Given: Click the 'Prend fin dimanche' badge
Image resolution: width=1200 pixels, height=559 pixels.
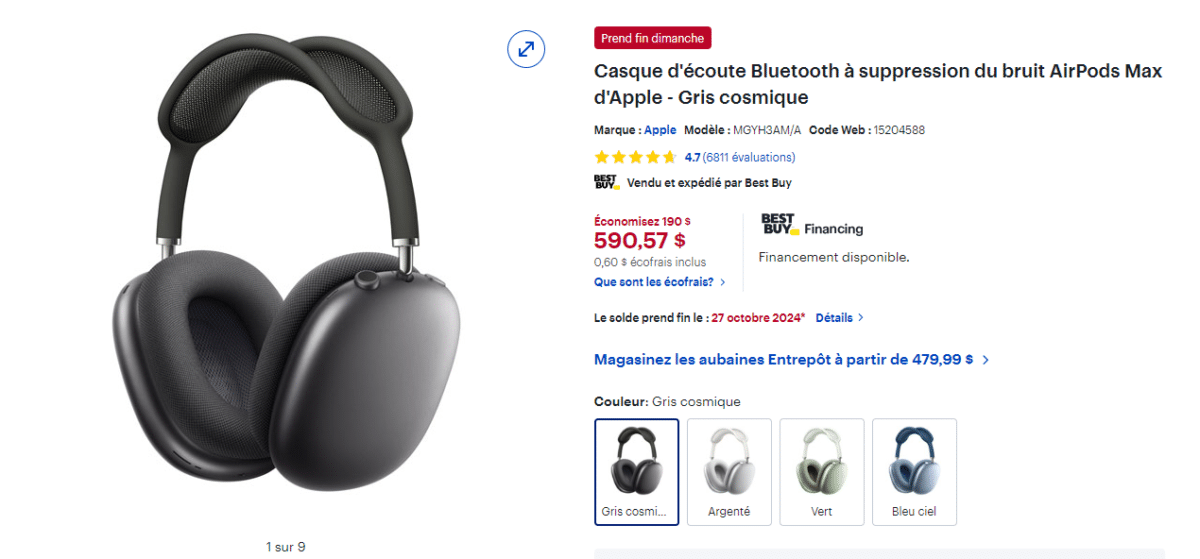Looking at the screenshot, I should pyautogui.click(x=653, y=38).
